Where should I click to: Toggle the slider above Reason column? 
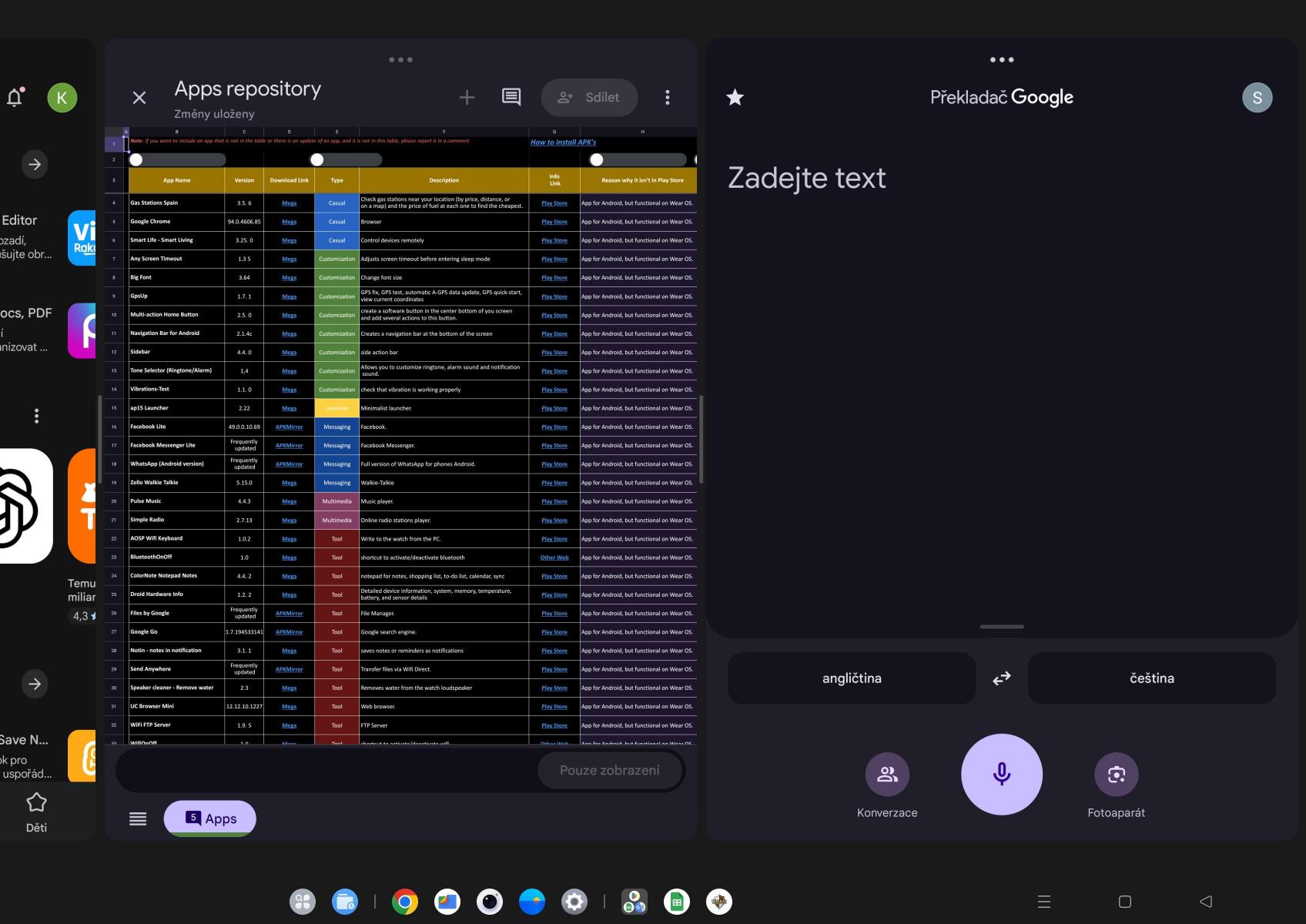(637, 159)
